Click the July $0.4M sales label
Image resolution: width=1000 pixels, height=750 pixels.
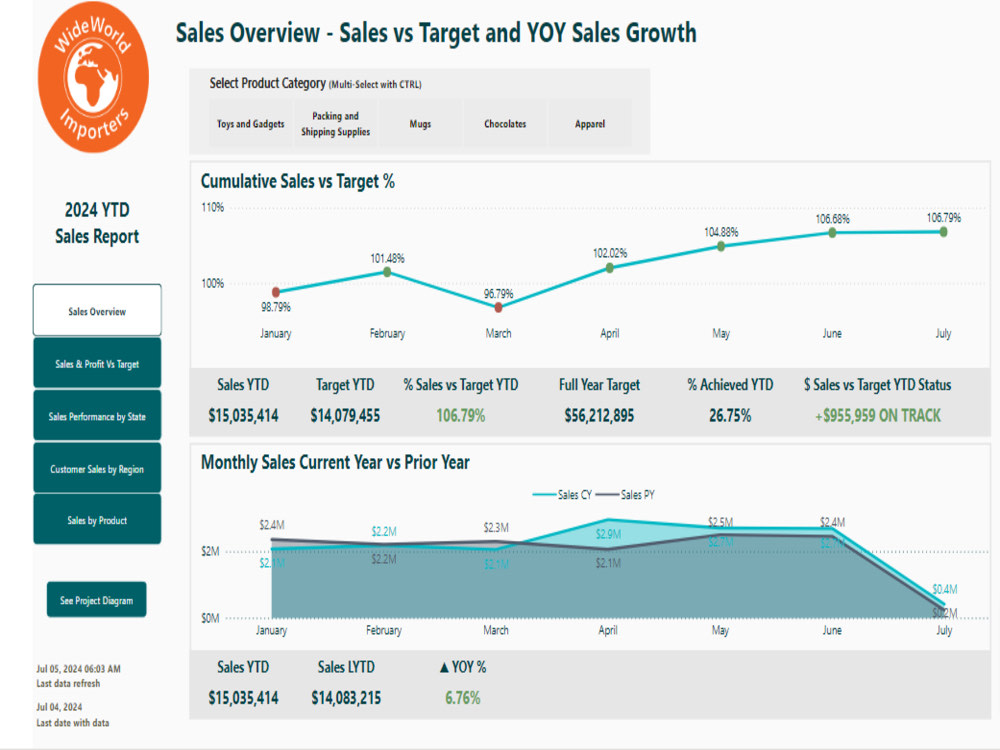click(945, 589)
